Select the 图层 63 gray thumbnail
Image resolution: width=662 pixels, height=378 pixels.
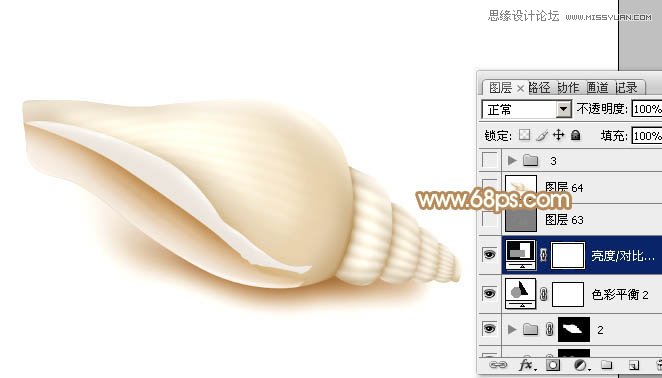pyautogui.click(x=521, y=220)
